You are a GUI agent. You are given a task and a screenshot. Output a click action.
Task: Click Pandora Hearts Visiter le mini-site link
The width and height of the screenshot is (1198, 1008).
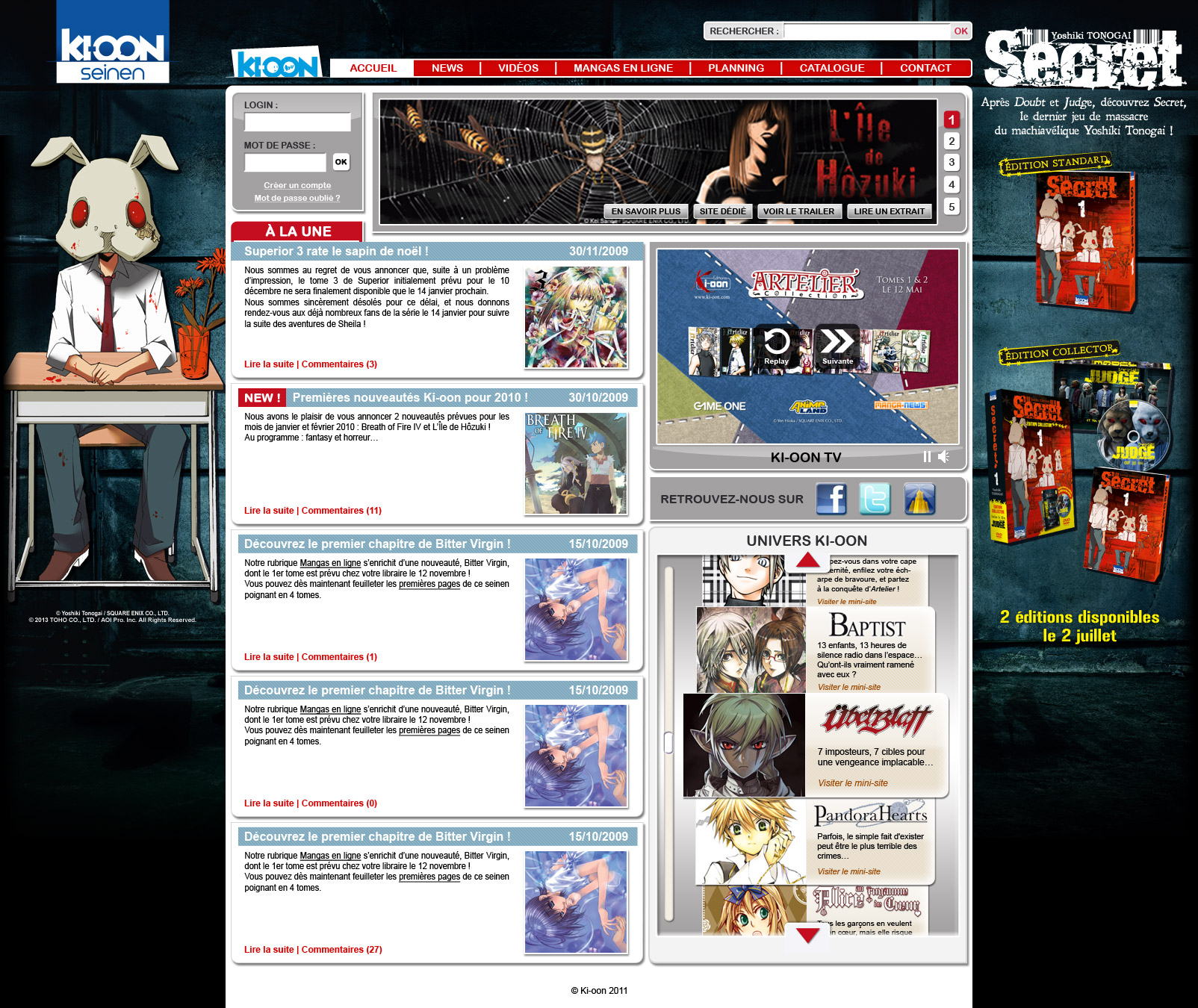(x=849, y=871)
